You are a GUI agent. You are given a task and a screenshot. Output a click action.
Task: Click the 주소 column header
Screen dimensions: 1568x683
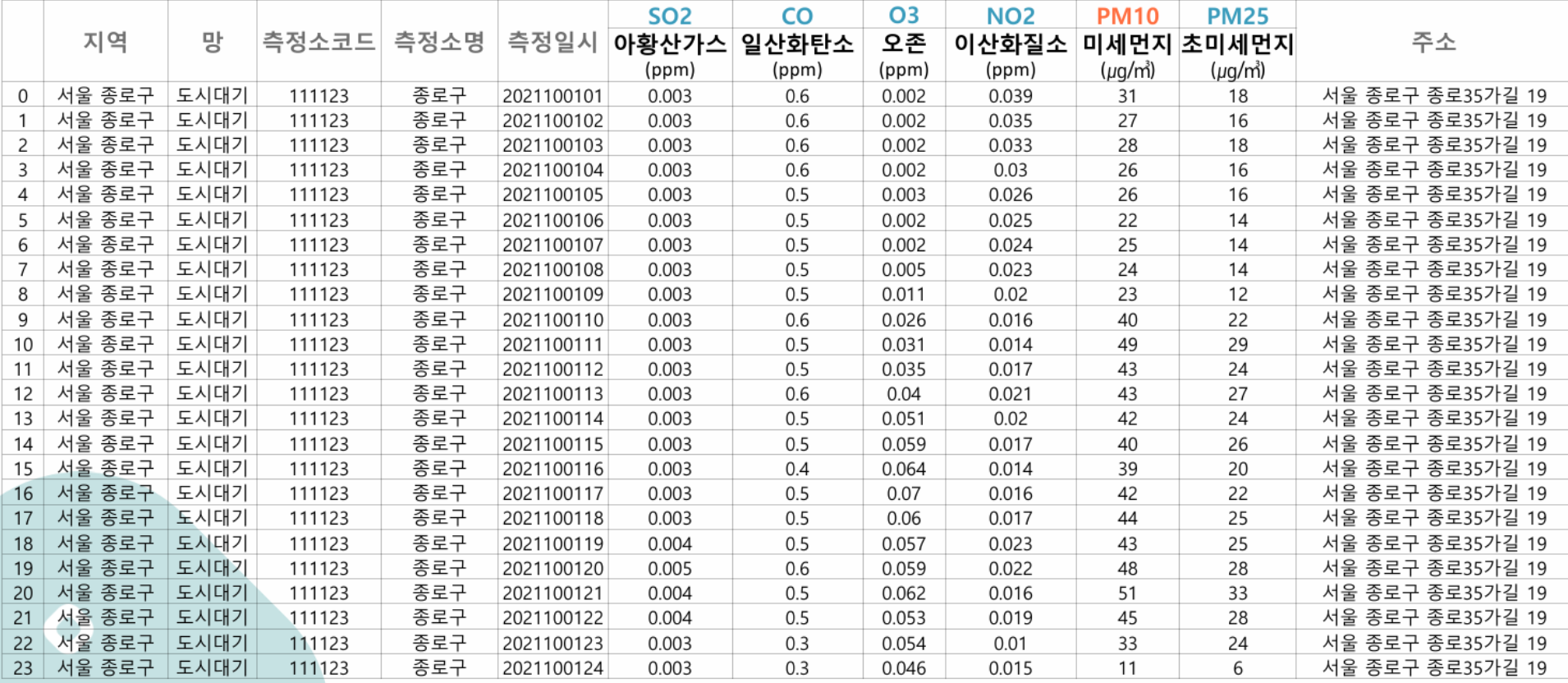(1433, 42)
